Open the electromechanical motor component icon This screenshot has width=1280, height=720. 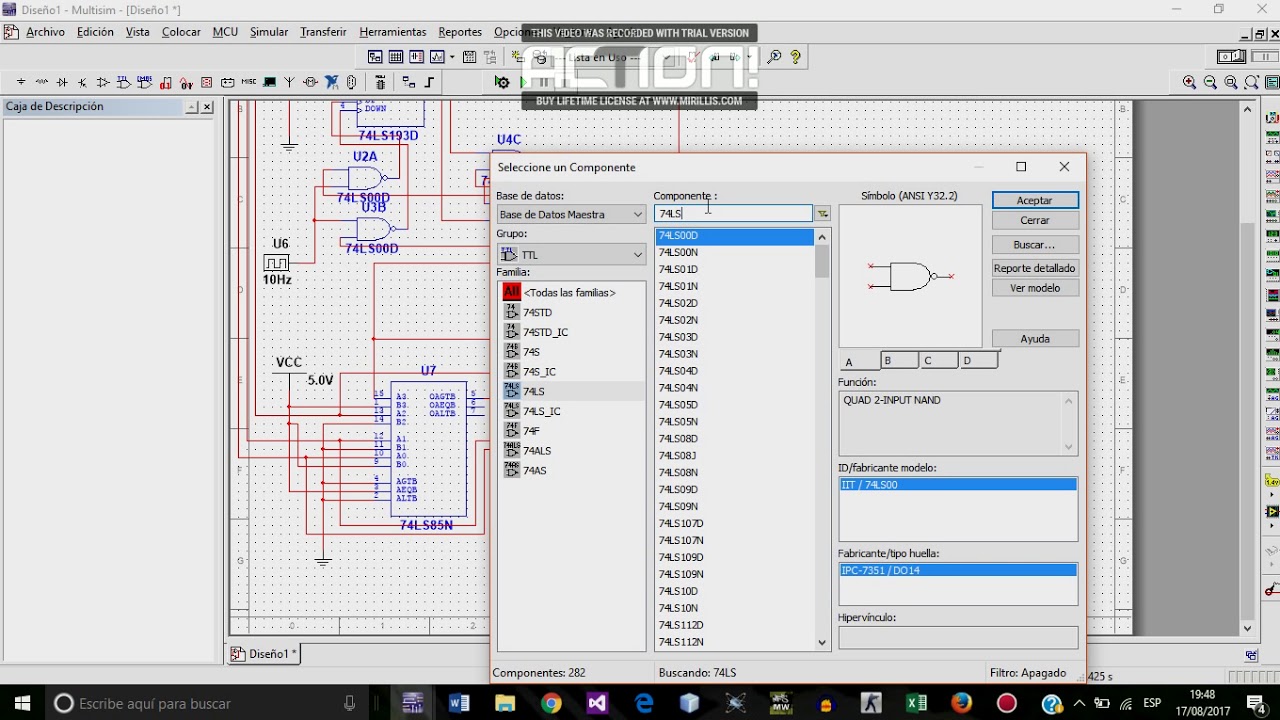(x=311, y=82)
